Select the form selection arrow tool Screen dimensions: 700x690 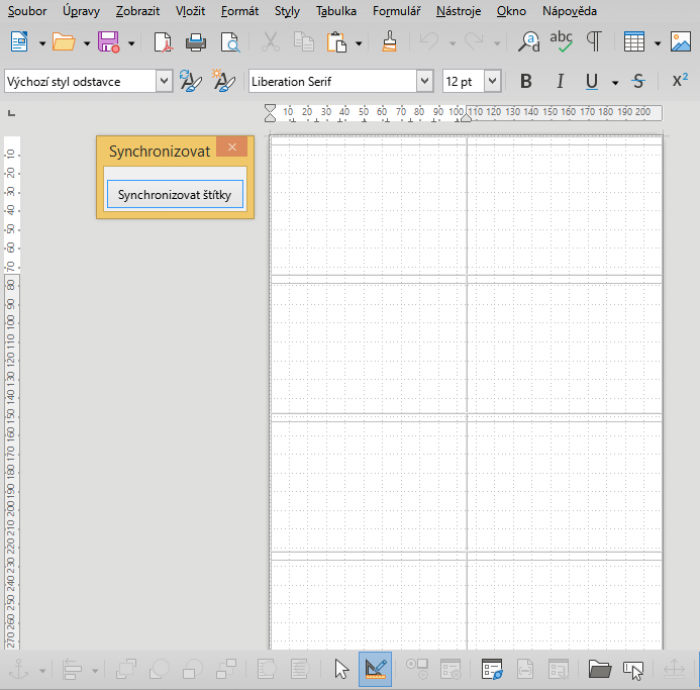[342, 669]
